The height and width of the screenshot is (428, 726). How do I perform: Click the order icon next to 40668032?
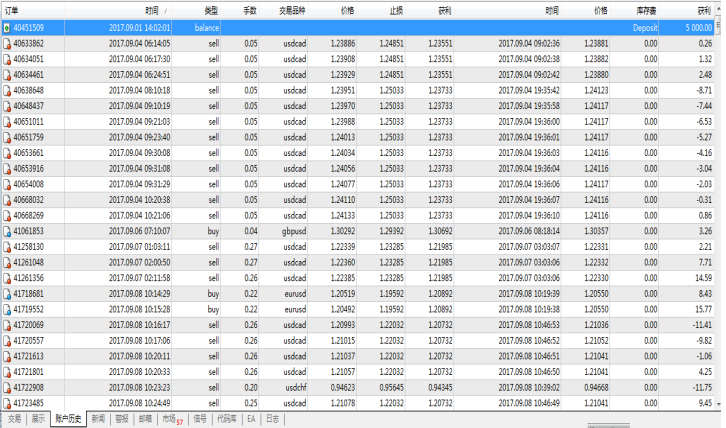(7, 200)
